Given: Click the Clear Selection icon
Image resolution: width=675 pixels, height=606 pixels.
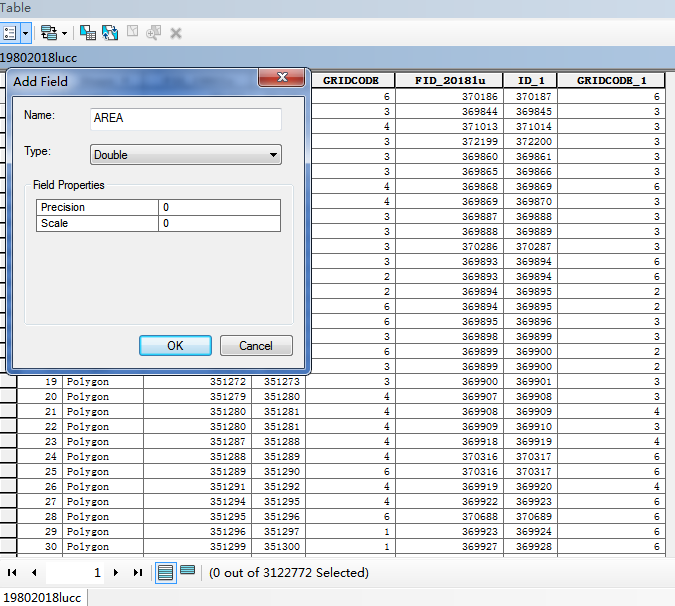Looking at the screenshot, I should pyautogui.click(x=133, y=31).
